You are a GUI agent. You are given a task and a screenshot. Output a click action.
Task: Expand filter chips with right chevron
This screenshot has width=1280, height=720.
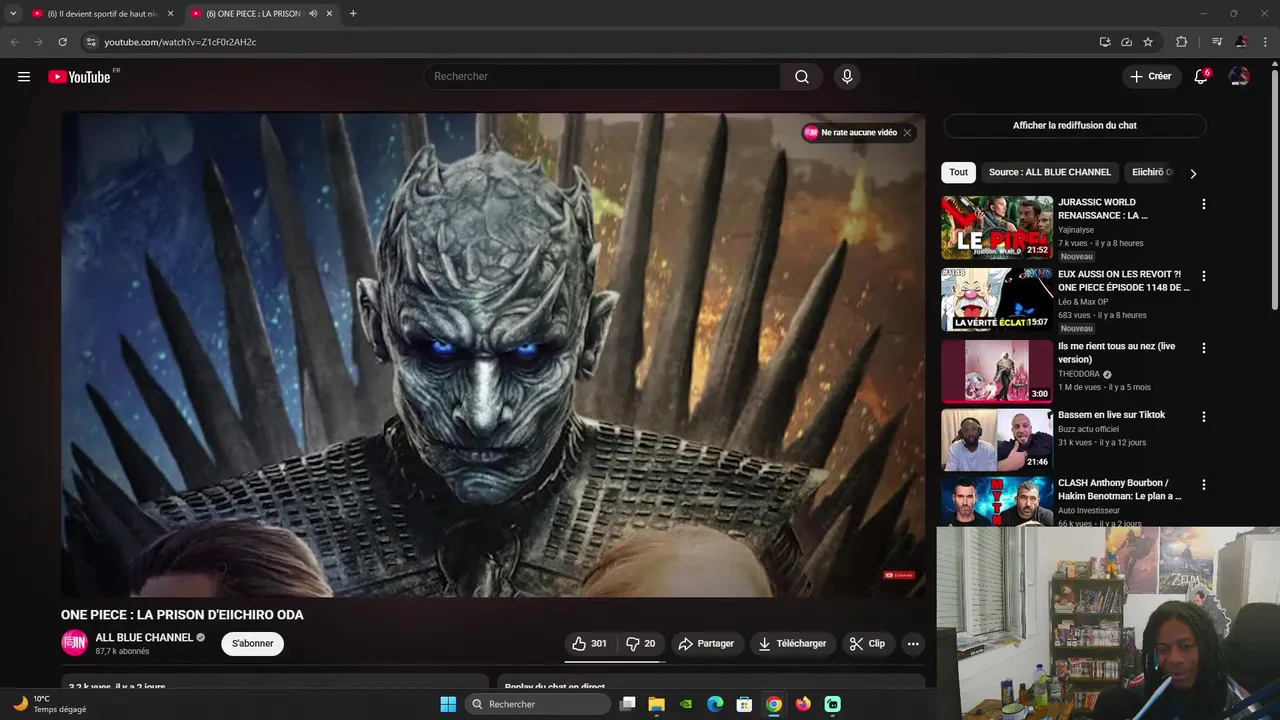coord(1193,173)
